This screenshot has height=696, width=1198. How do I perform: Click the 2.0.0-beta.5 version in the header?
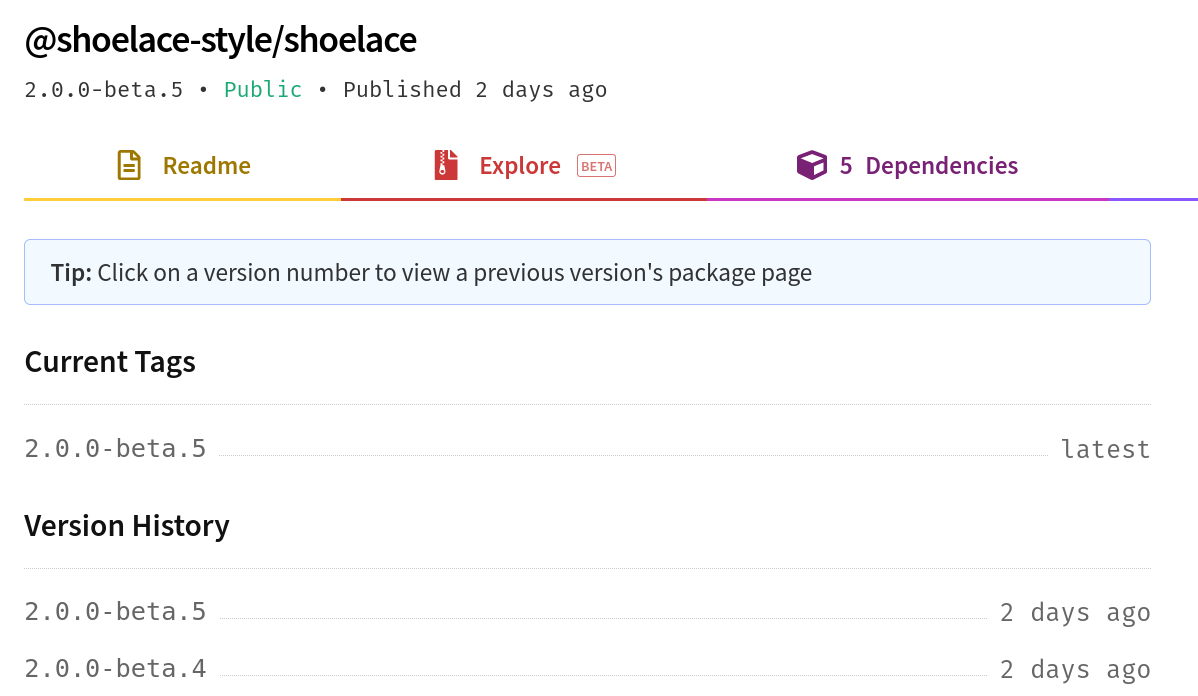pyautogui.click(x=104, y=89)
